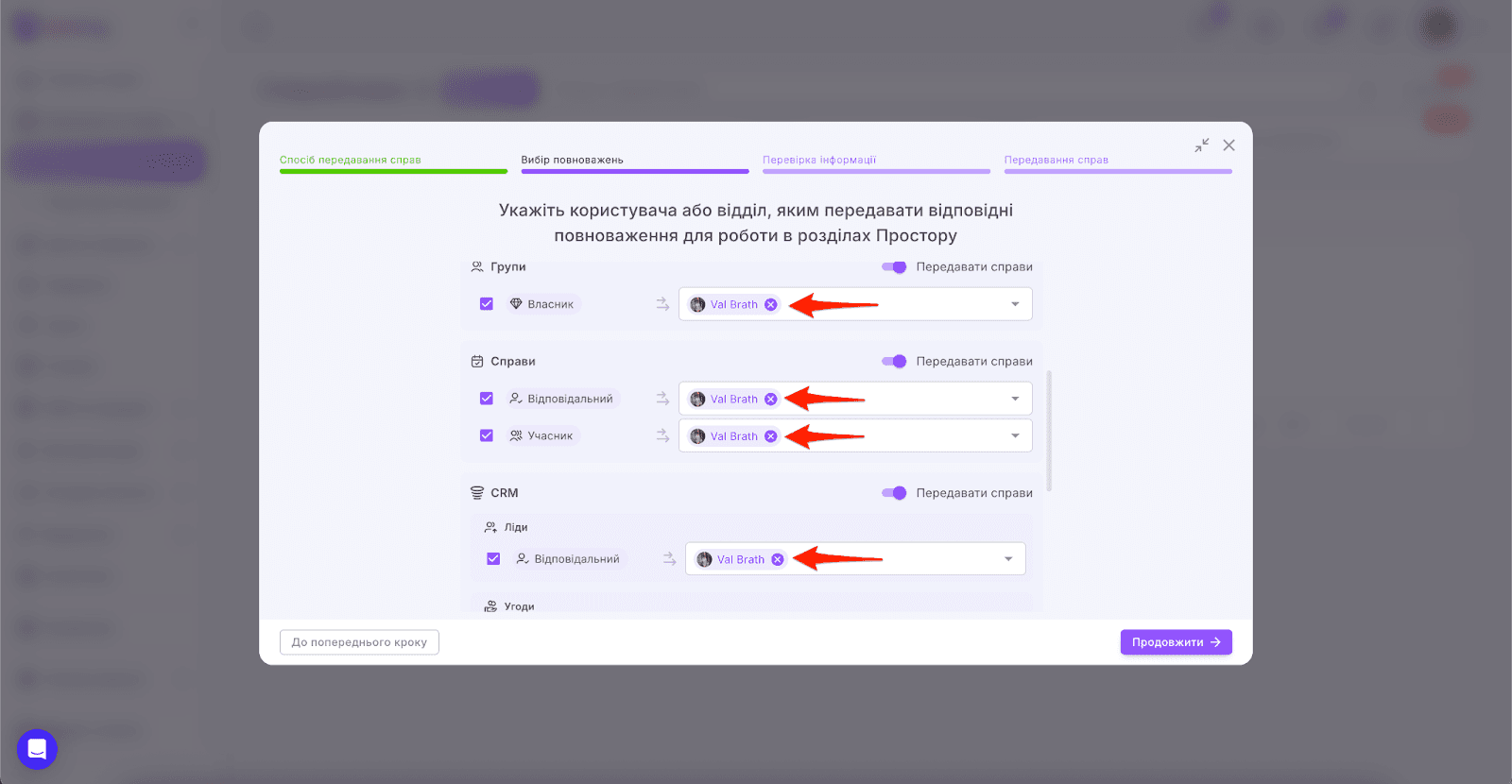1512x784 pixels.
Task: Toggle Передавати справи switch for Групи
Action: pyautogui.click(x=894, y=267)
